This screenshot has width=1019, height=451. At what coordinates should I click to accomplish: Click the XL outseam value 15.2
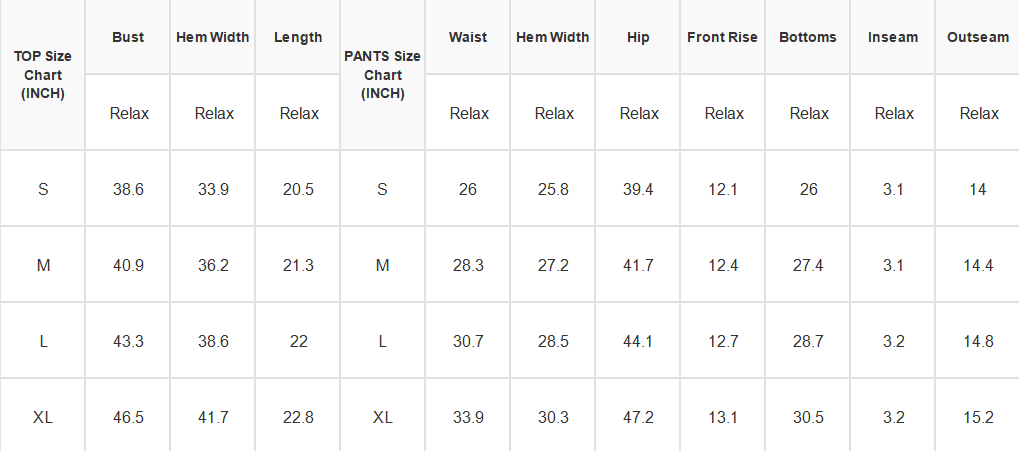tap(977, 417)
